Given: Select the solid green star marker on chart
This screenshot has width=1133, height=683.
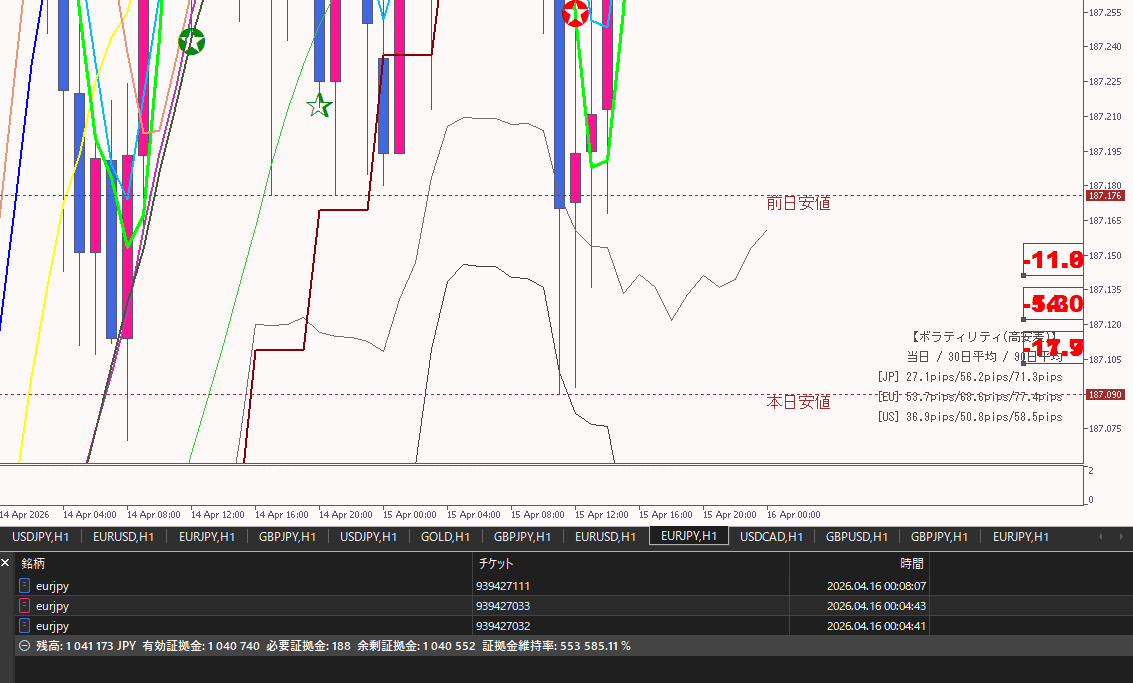Looking at the screenshot, I should [x=191, y=42].
